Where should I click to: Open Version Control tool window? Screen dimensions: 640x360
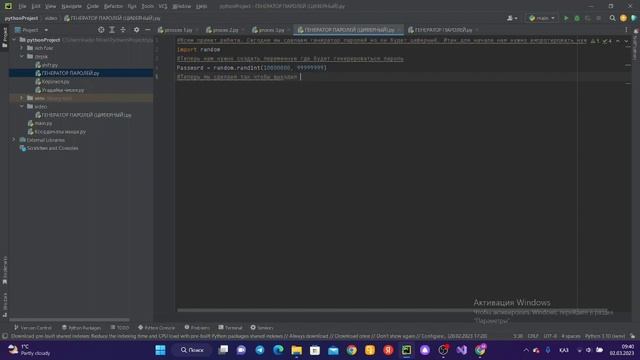tap(33, 328)
